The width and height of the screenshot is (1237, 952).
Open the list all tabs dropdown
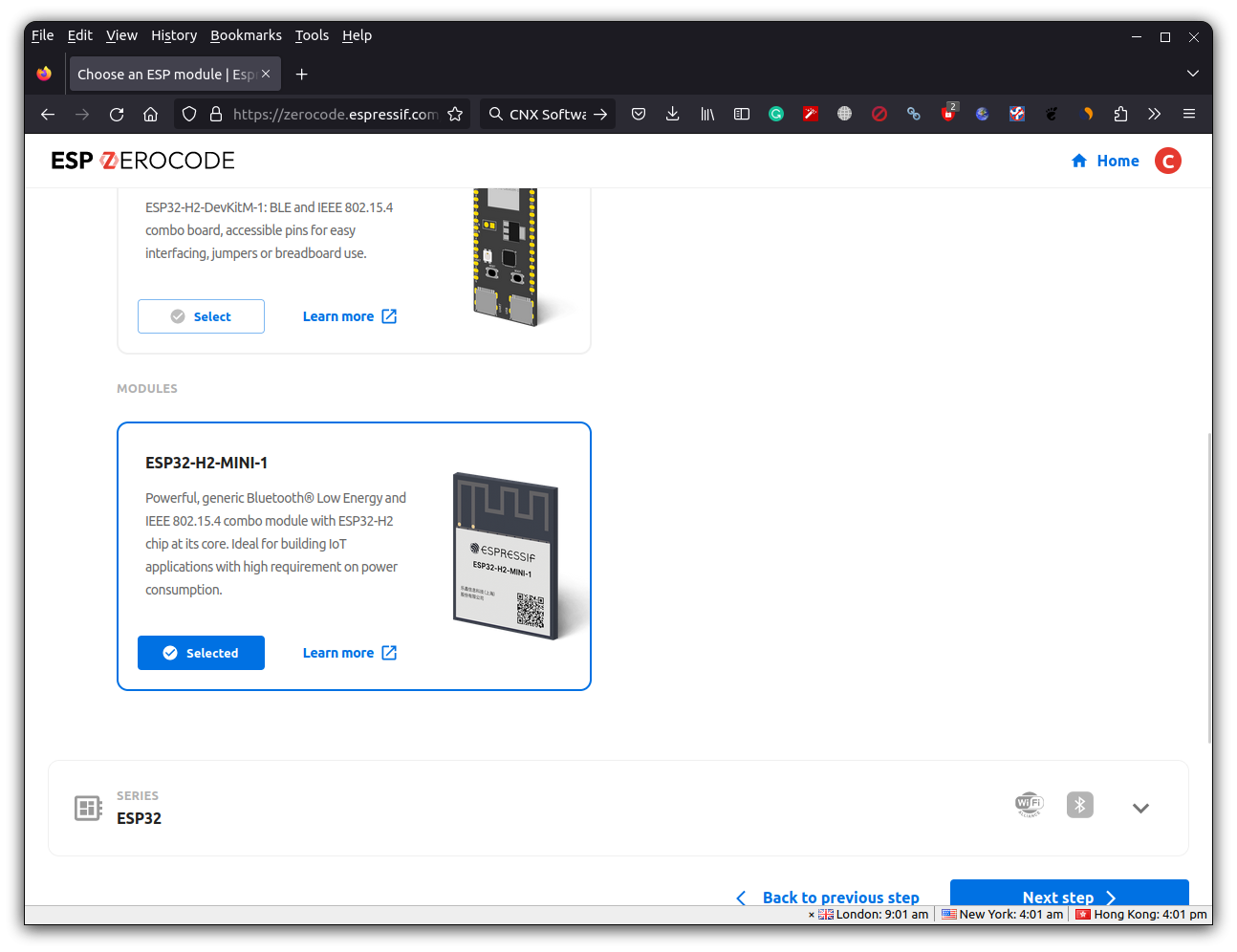[x=1193, y=74]
